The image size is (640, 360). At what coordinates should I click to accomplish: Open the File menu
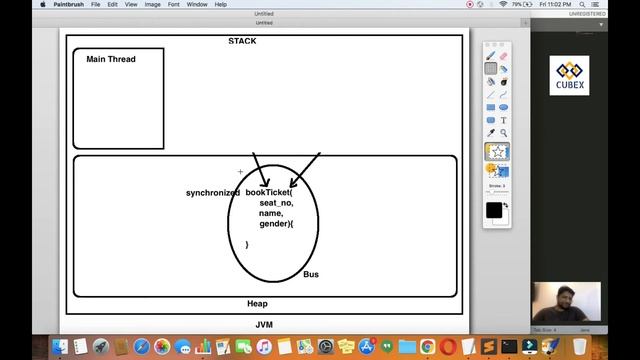(x=96, y=4)
